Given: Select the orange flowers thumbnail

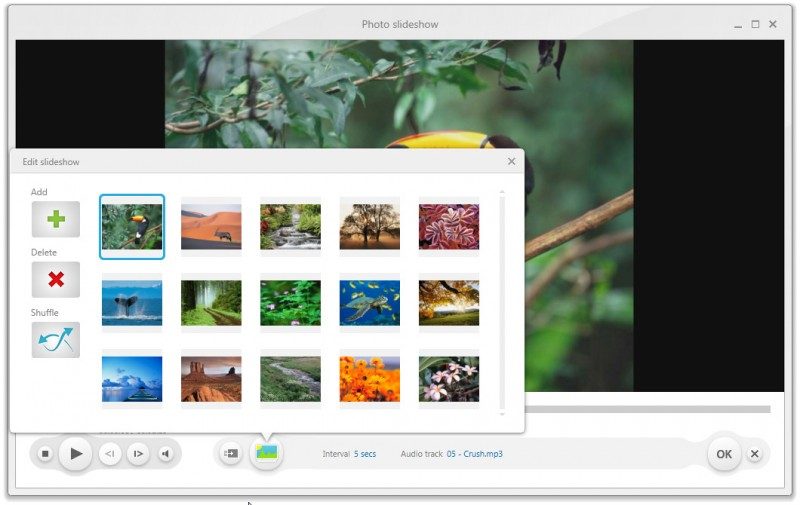Looking at the screenshot, I should [370, 378].
